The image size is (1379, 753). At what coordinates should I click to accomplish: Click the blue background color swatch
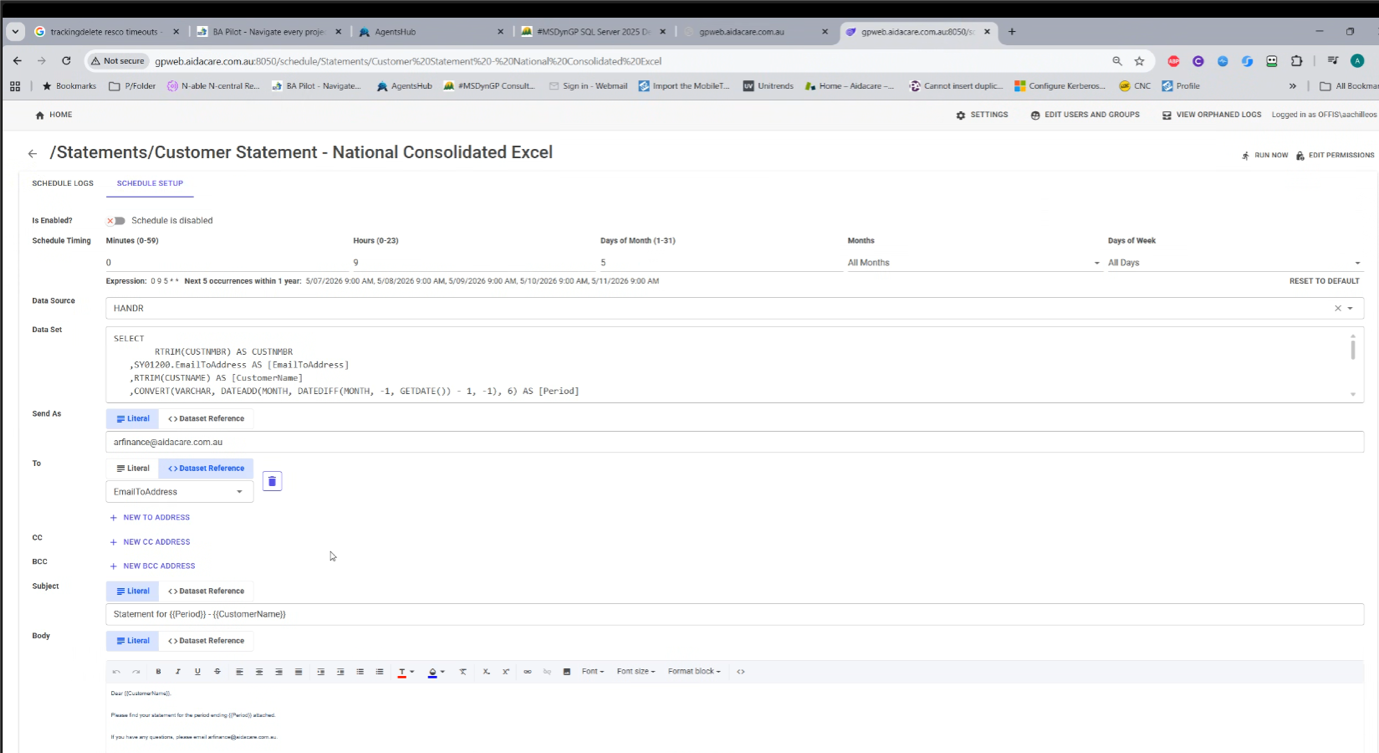click(432, 672)
